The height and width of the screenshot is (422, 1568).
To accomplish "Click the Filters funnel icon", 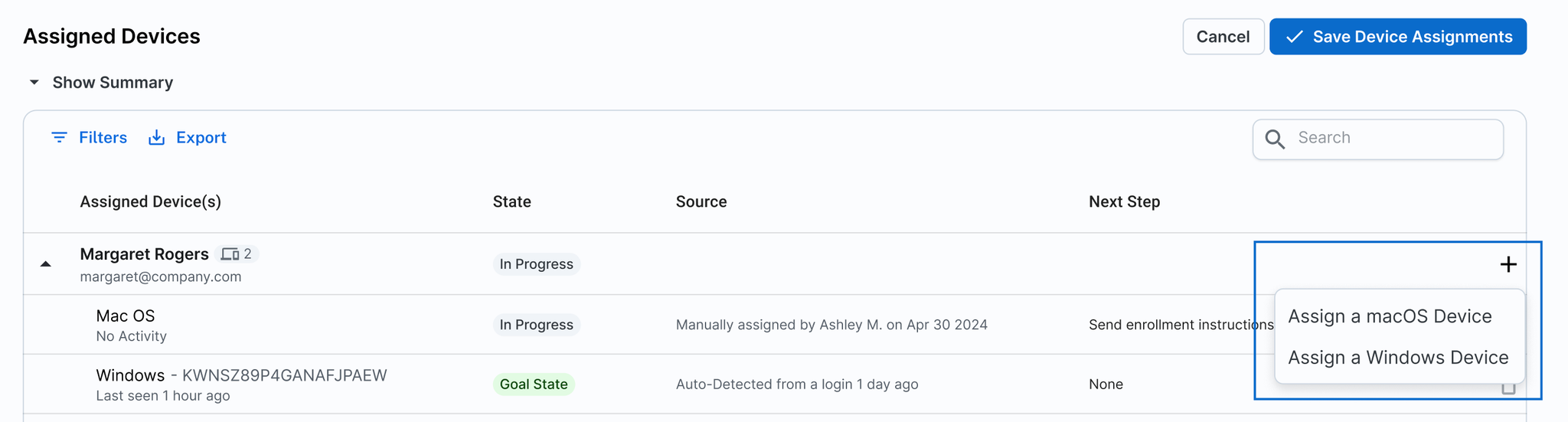I will coord(59,138).
